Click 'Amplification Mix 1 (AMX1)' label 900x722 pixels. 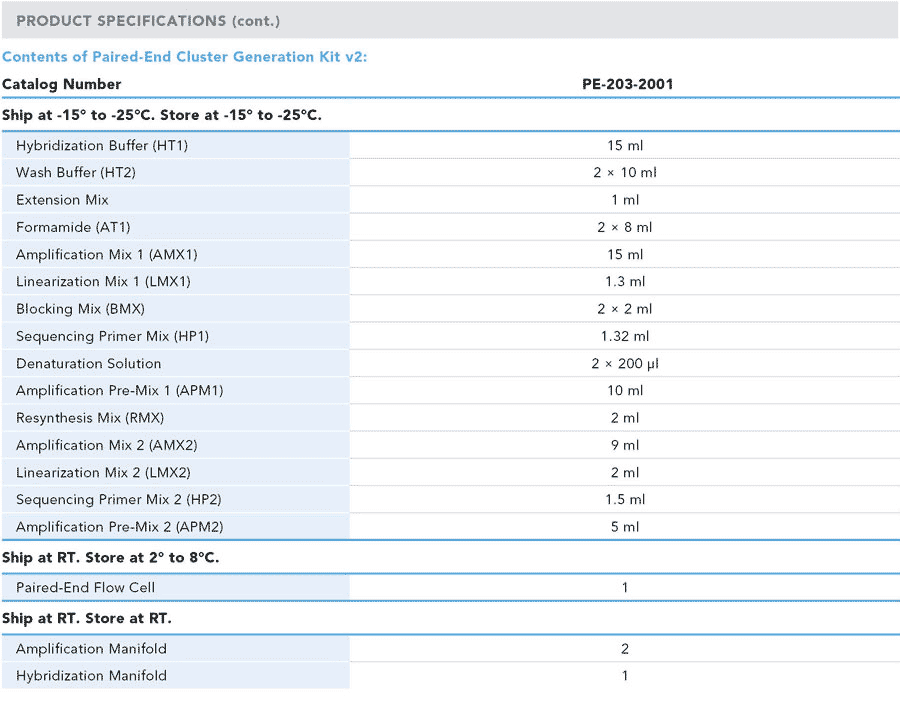click(107, 255)
